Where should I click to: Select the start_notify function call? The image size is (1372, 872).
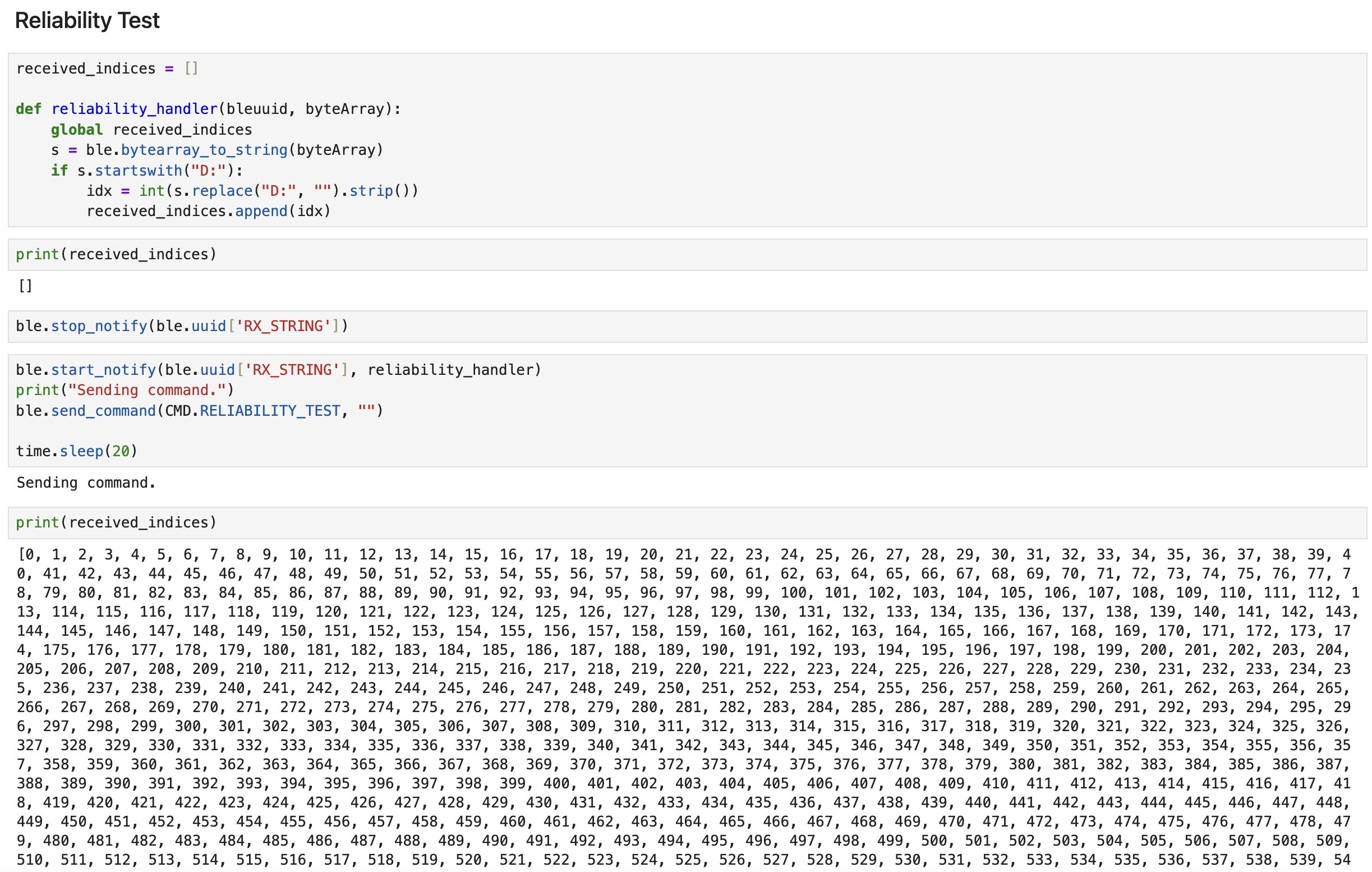tap(103, 369)
